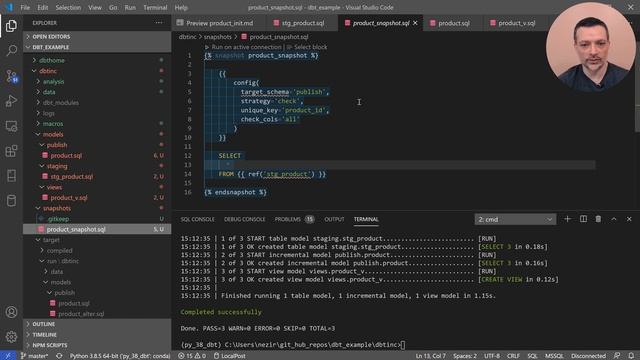The height and width of the screenshot is (360, 640).
Task: Click CRLF line ending in status bar
Action: tap(513, 356)
